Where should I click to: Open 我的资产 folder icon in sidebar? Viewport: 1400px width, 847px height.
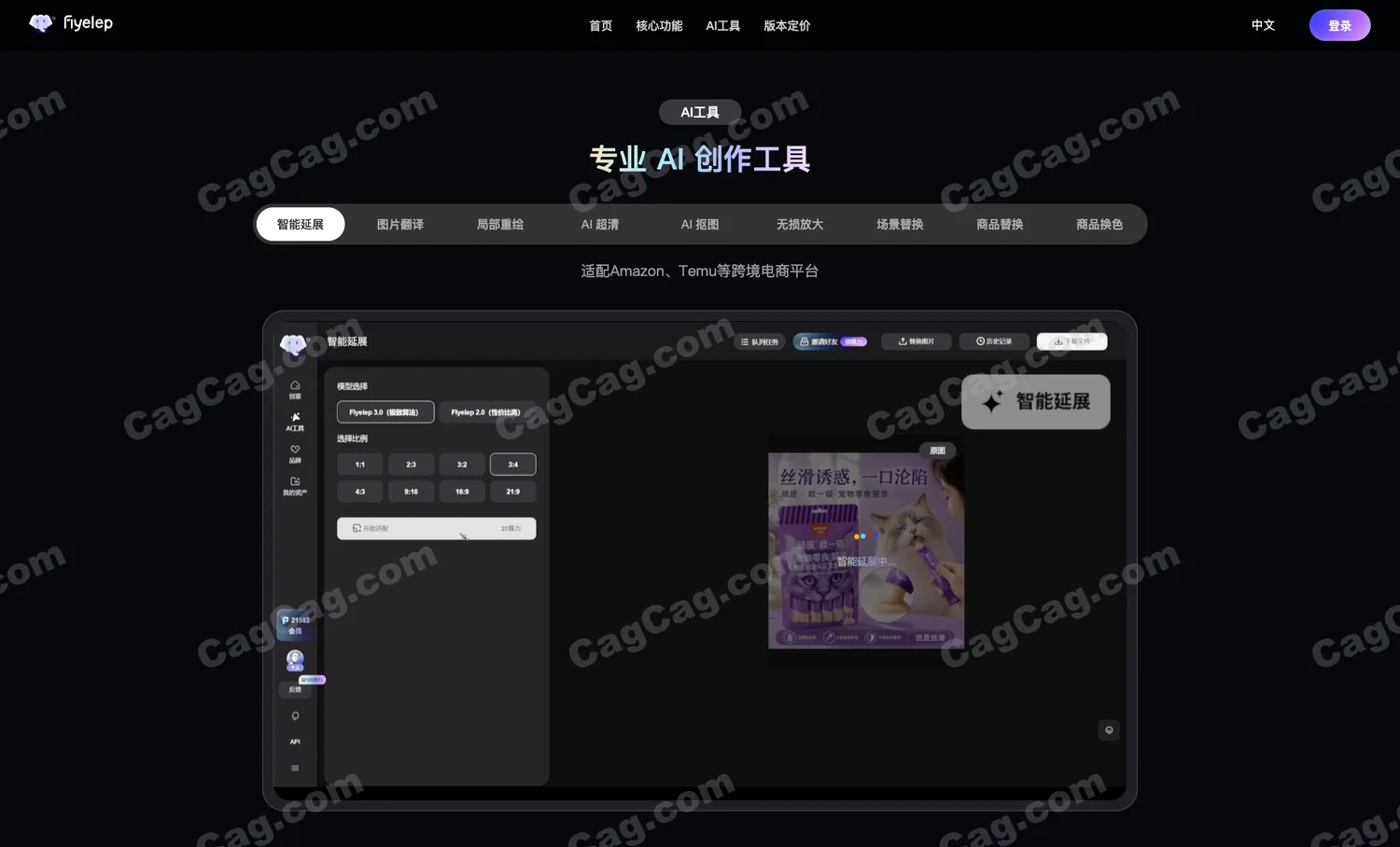point(295,486)
